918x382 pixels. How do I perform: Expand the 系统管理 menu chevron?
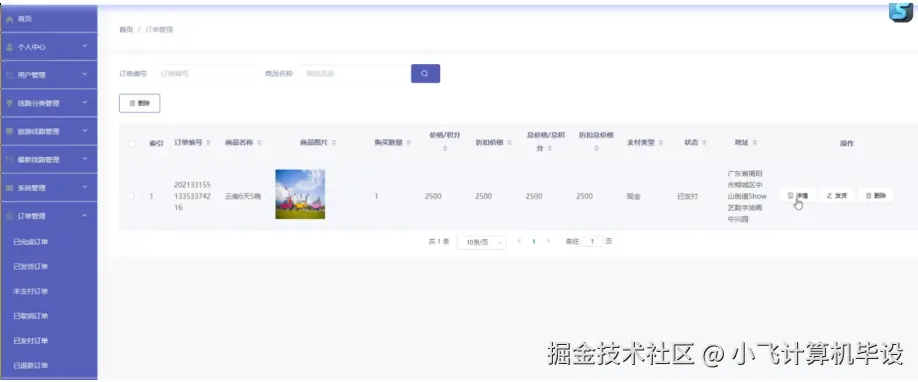point(84,187)
